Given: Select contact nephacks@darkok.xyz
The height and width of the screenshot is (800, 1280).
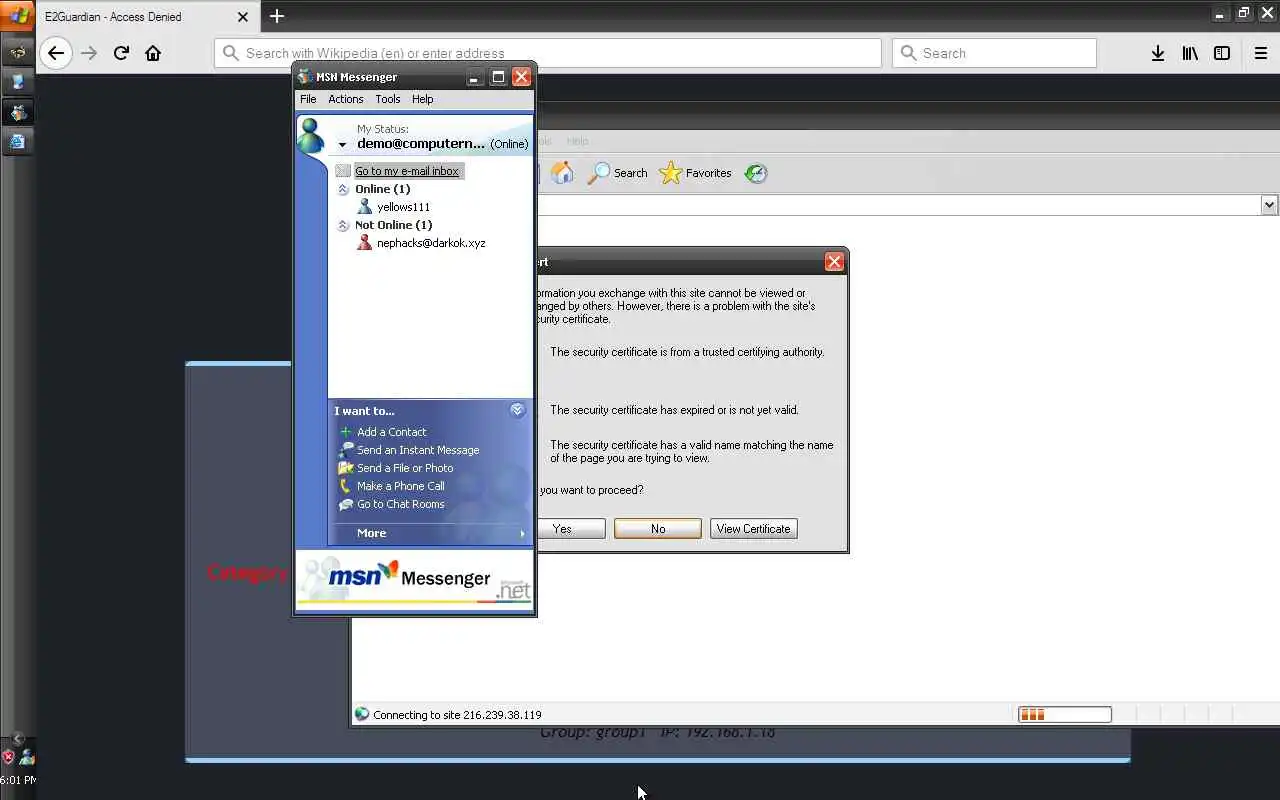Looking at the screenshot, I should click(x=431, y=243).
